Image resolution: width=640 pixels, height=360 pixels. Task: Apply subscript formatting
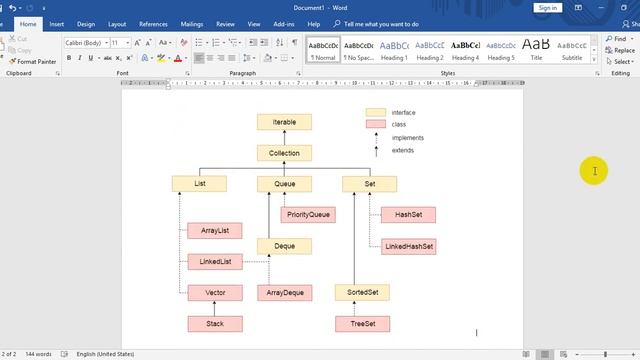[118, 58]
